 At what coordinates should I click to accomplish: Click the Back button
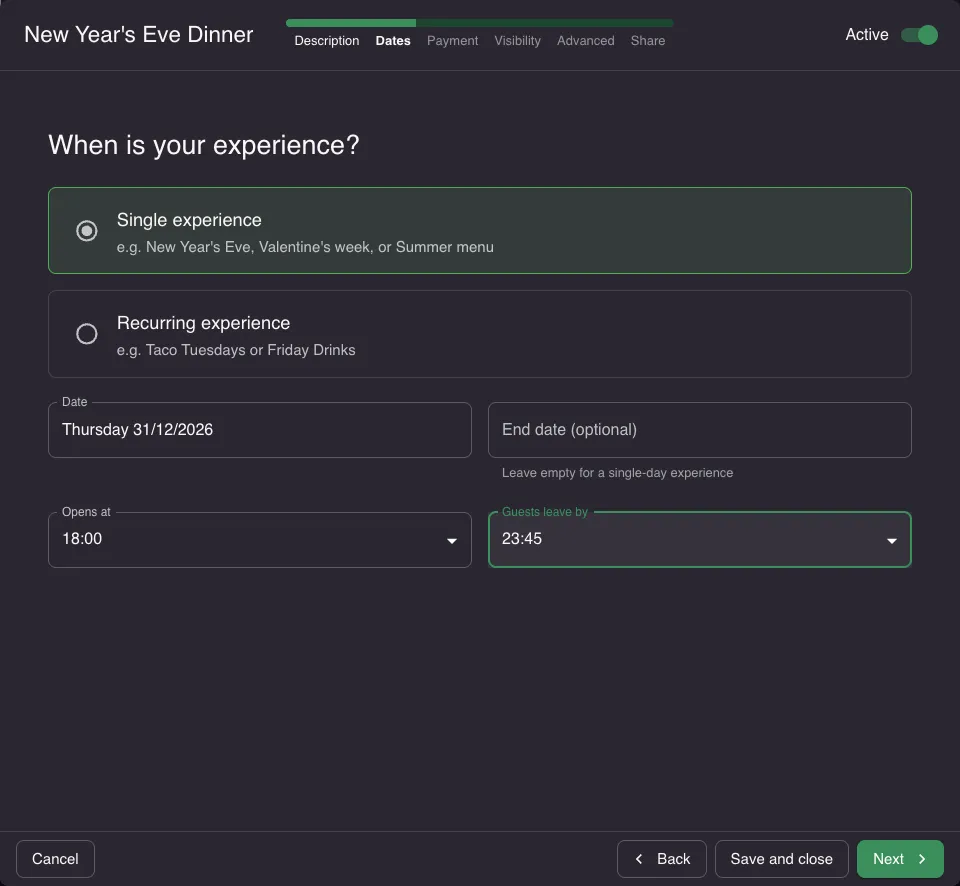tap(661, 859)
